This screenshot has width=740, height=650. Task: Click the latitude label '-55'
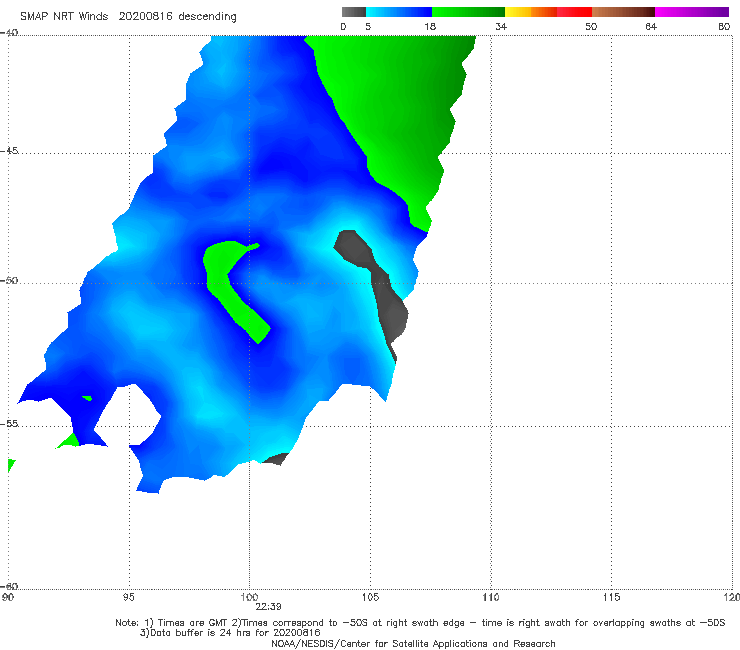point(9,423)
